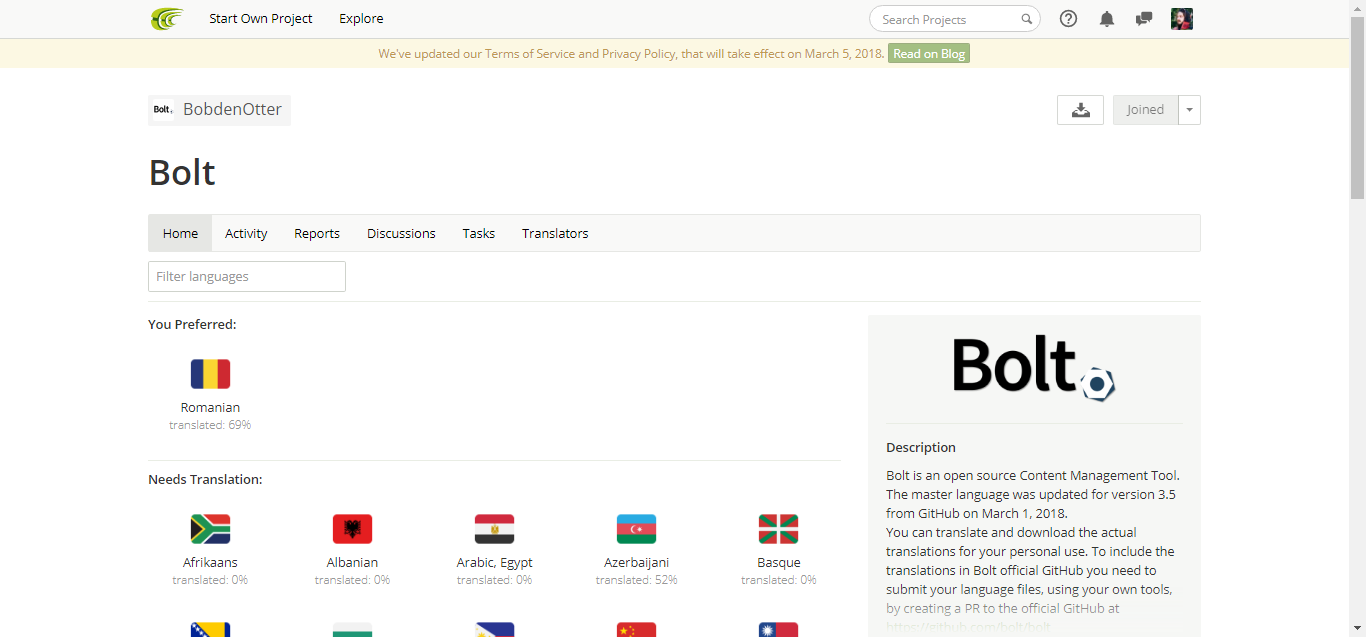Click the "Description" heading
This screenshot has width=1366, height=637.
pos(921,447)
